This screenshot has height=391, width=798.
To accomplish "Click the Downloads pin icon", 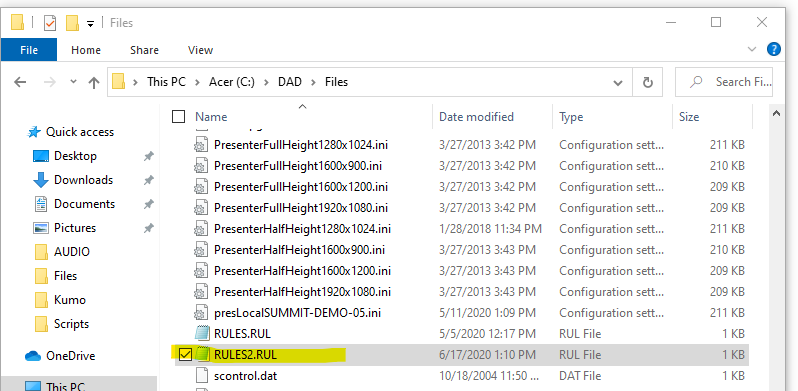I will pyautogui.click(x=148, y=180).
